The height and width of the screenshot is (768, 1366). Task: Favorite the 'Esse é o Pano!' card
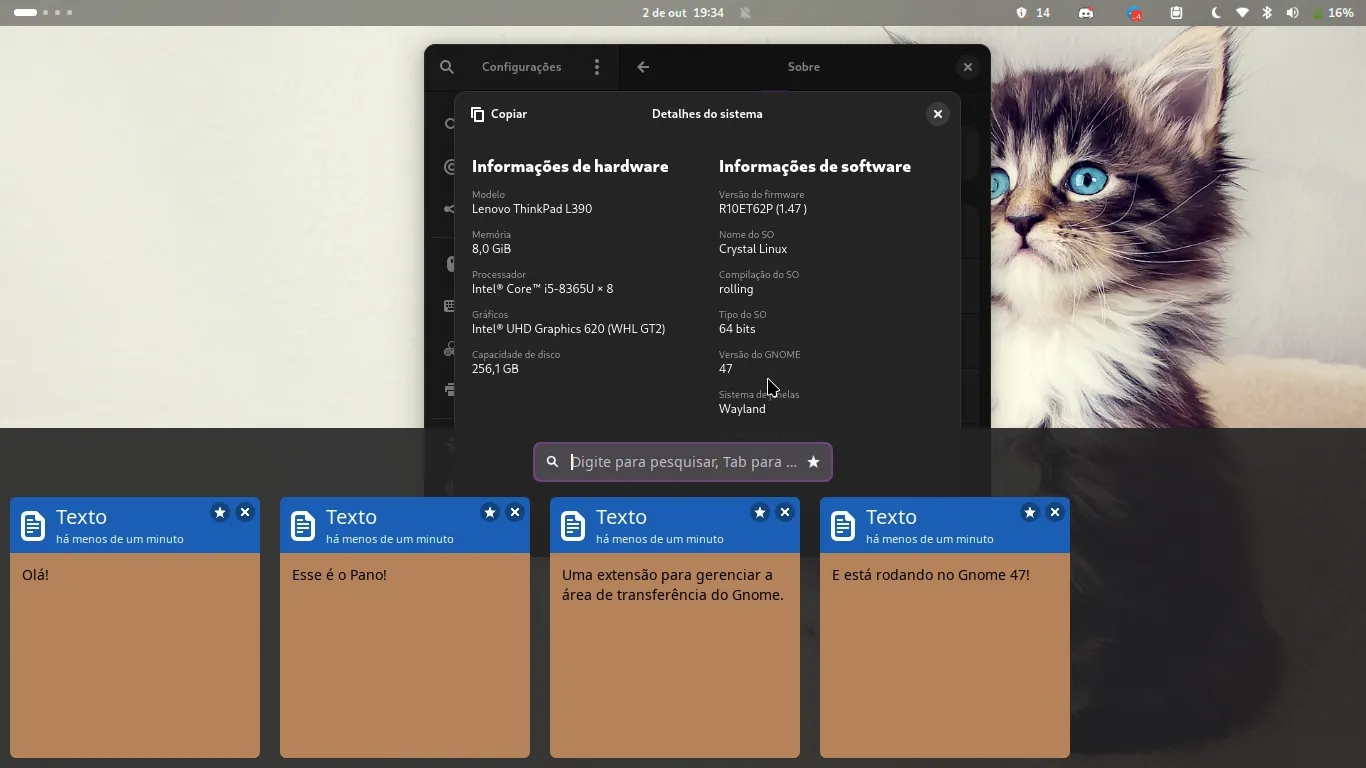tap(490, 512)
